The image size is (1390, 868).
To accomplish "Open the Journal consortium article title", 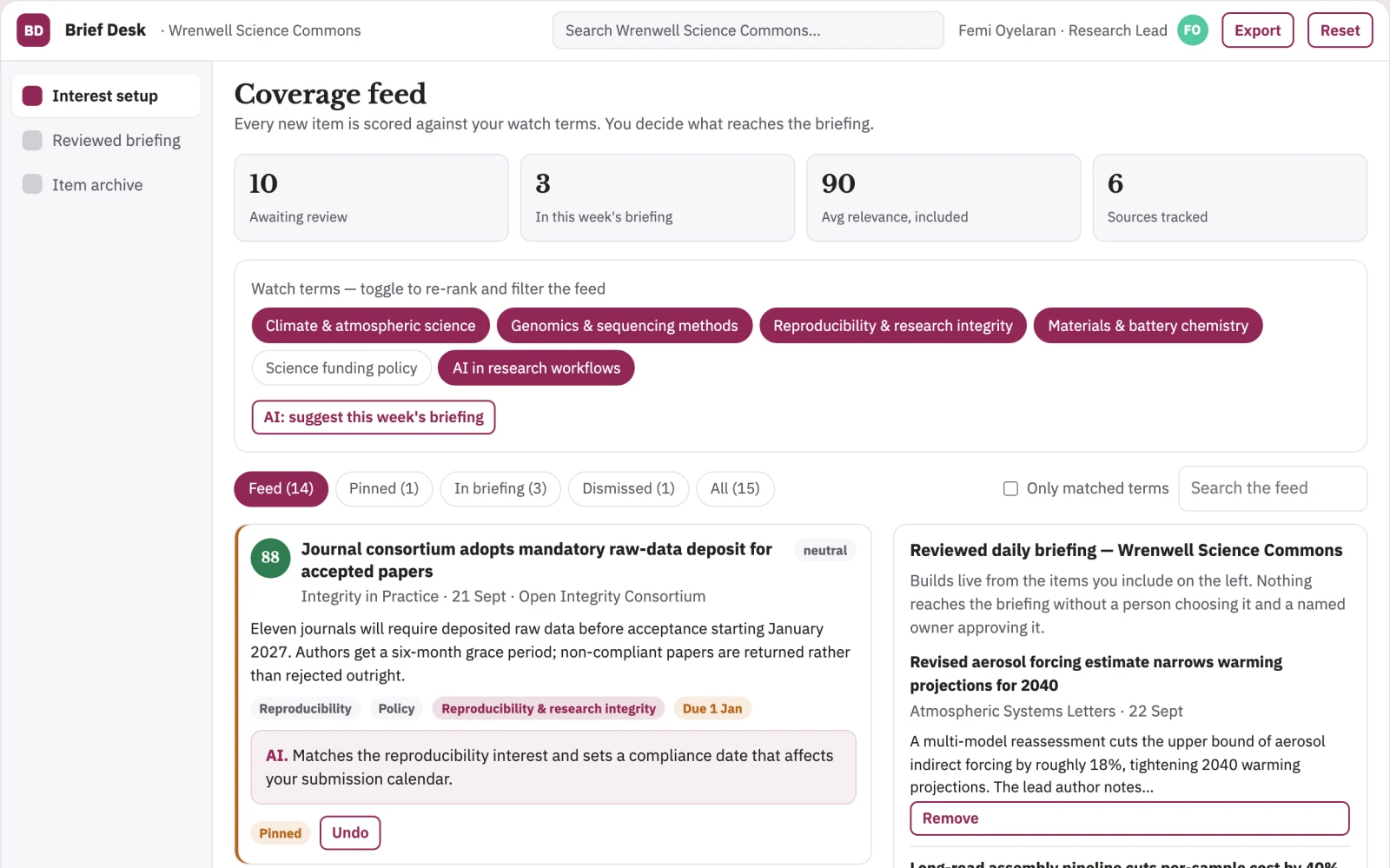I will [536, 560].
